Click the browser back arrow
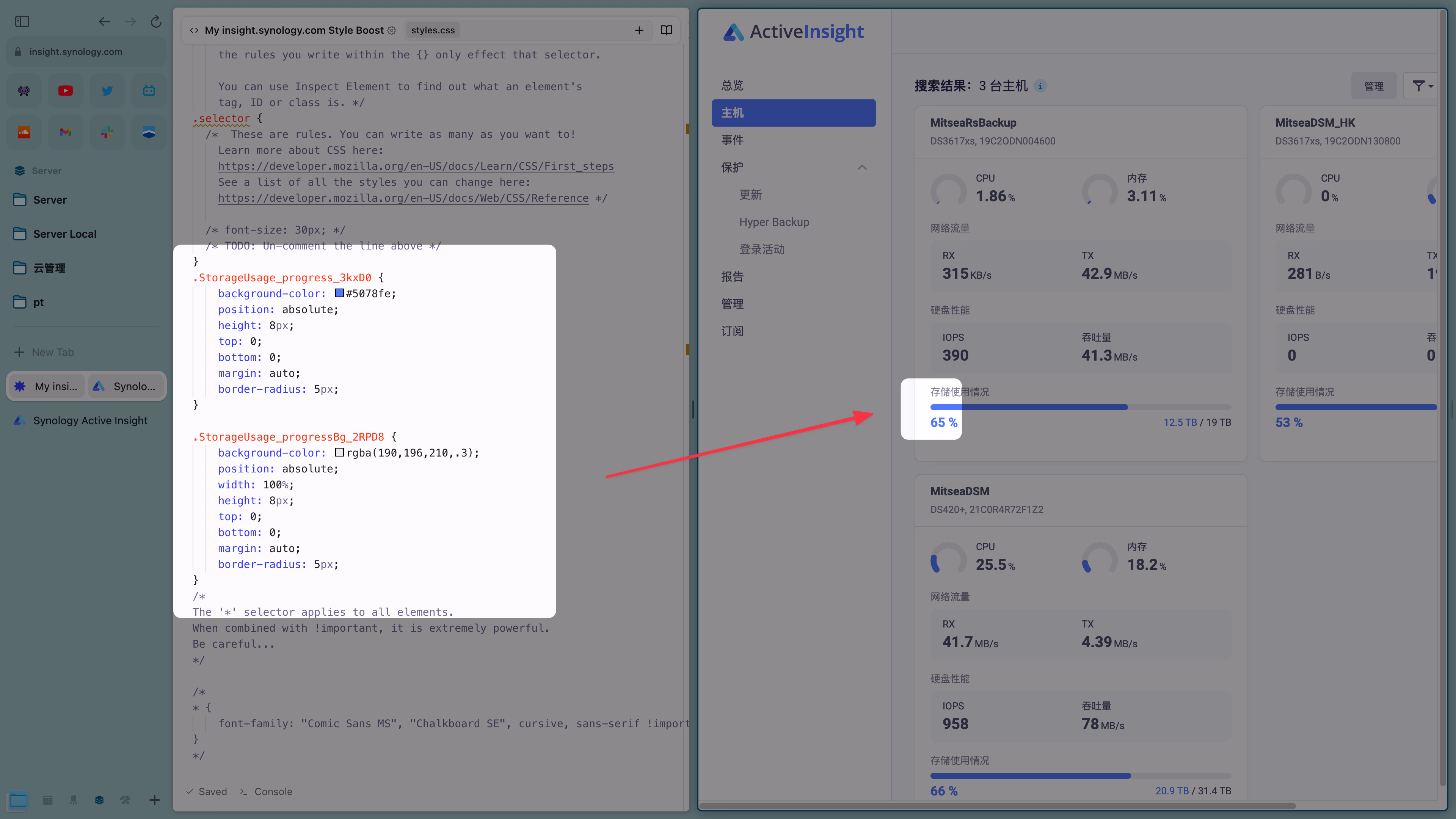 tap(104, 22)
